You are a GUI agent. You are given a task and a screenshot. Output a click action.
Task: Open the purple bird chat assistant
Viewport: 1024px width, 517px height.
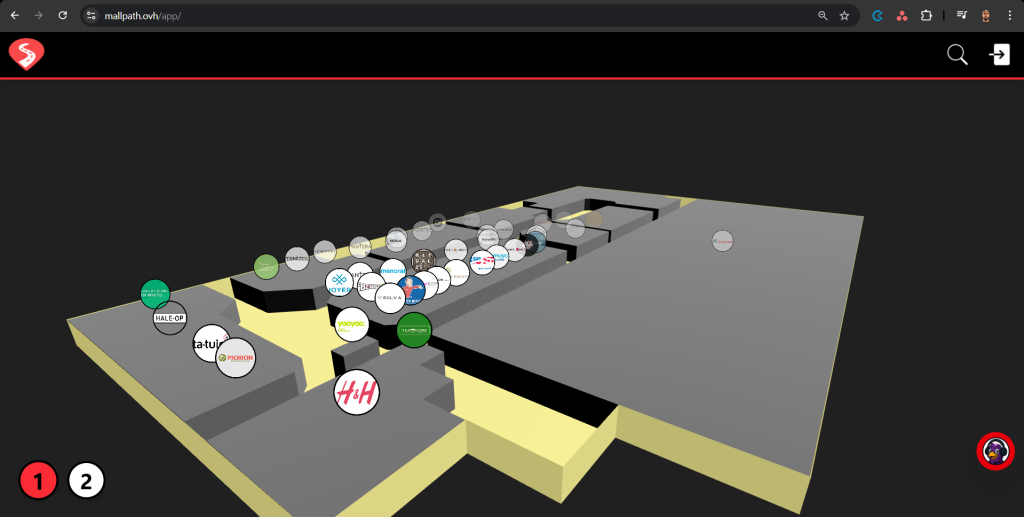pos(995,451)
